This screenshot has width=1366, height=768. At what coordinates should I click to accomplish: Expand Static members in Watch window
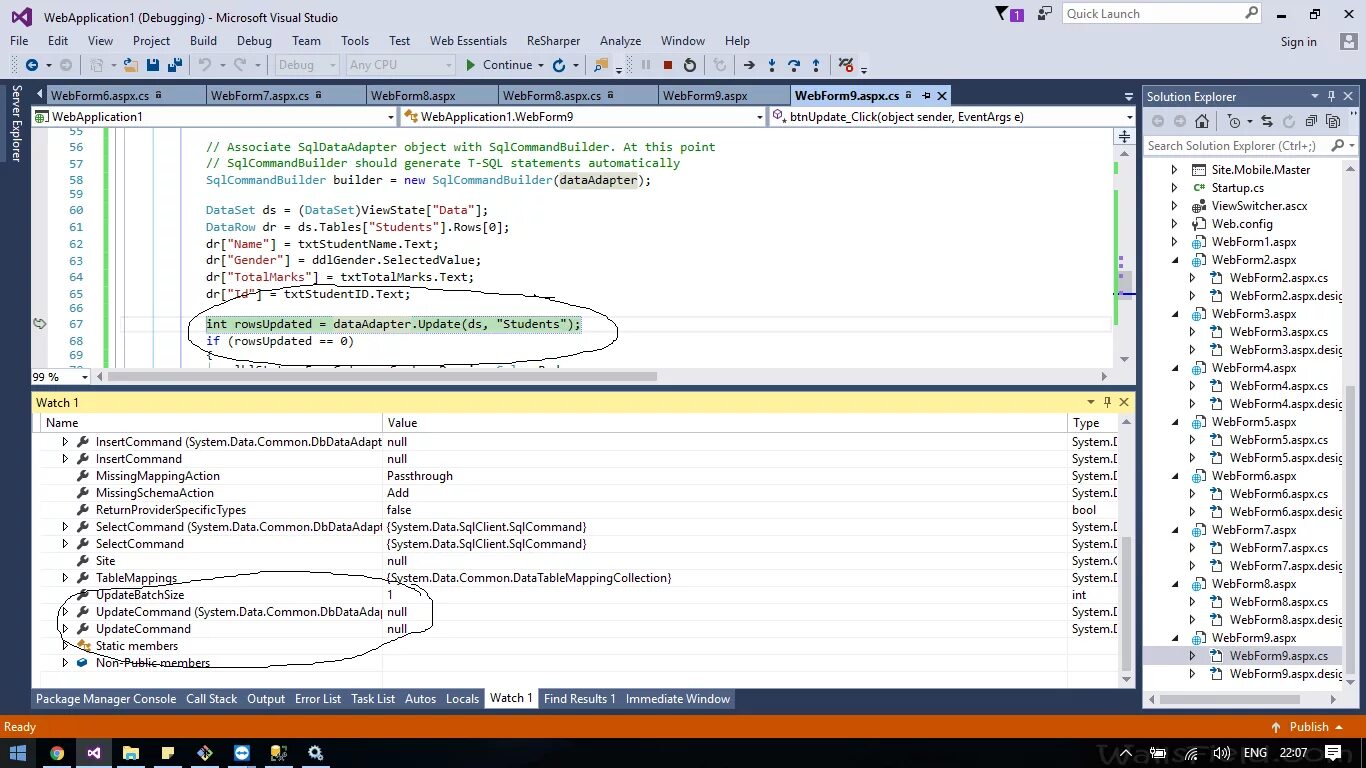[66, 646]
